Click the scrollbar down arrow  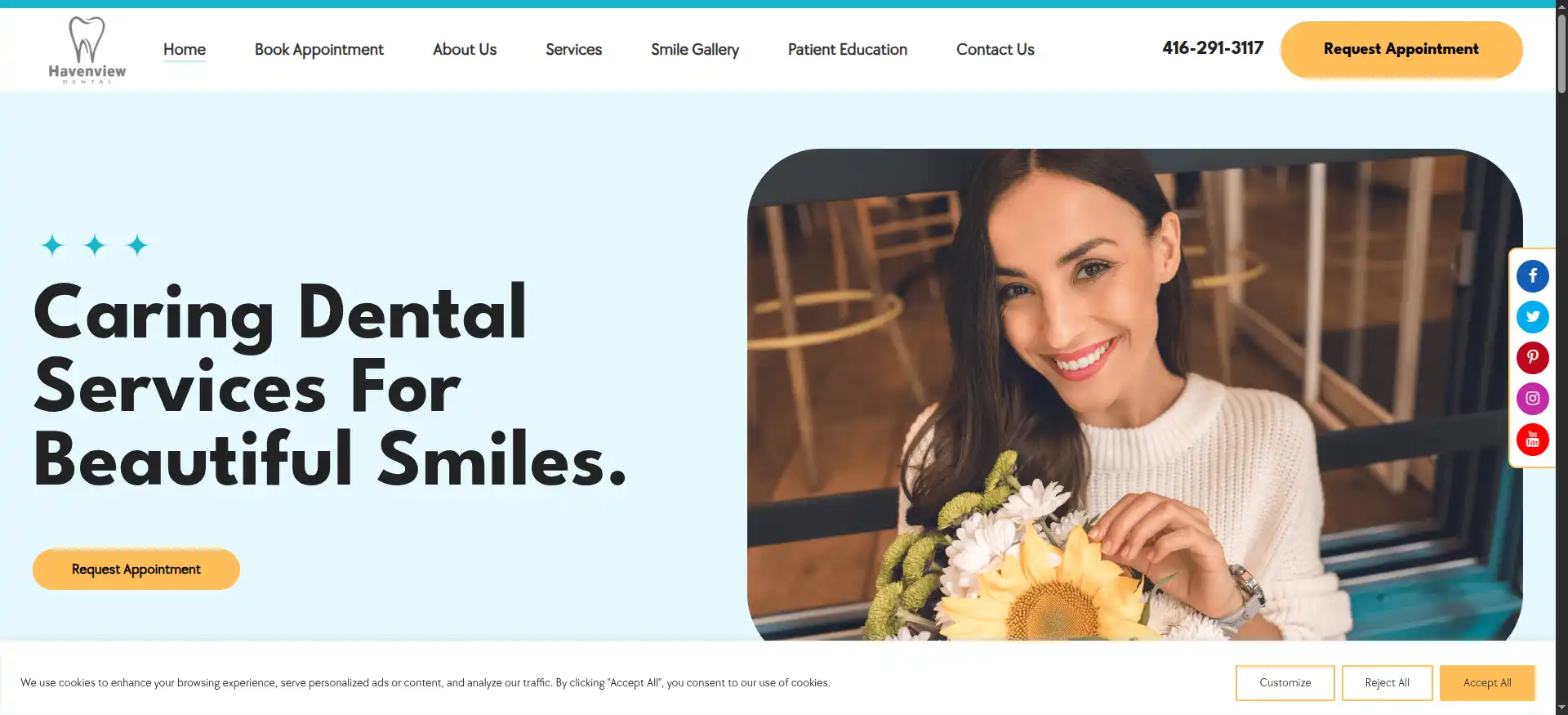pos(1561,708)
